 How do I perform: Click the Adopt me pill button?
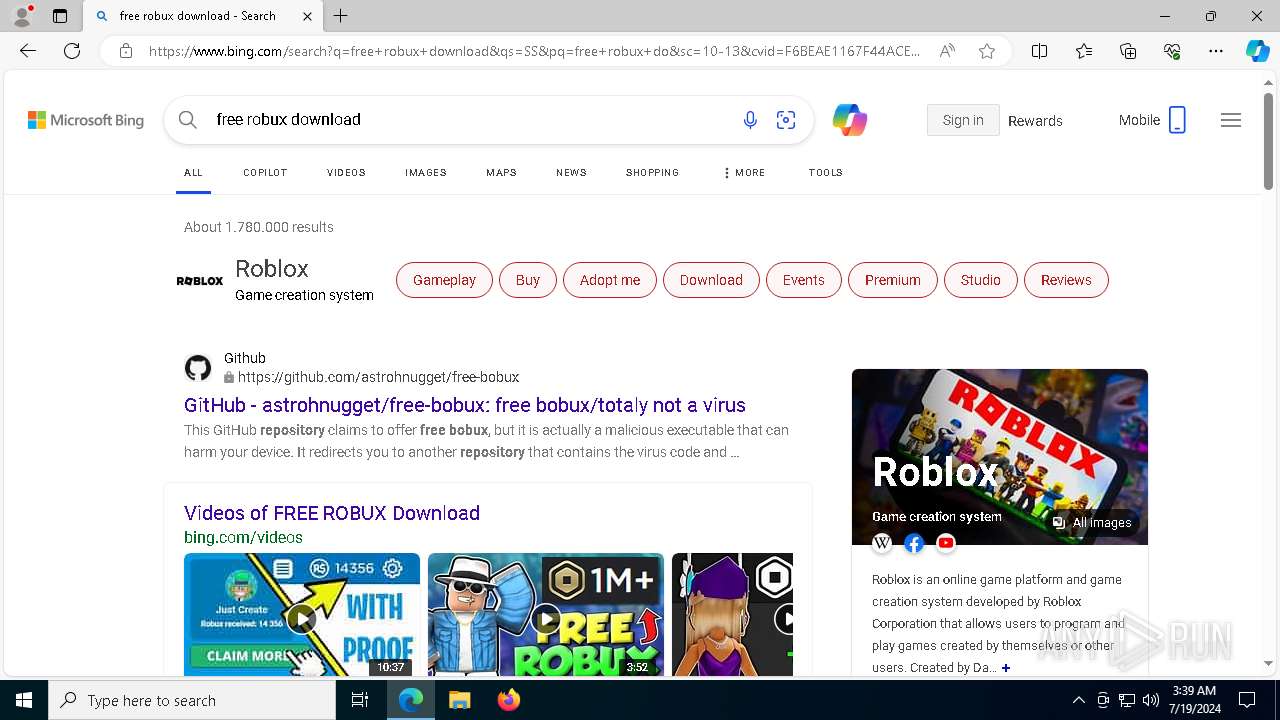point(610,280)
